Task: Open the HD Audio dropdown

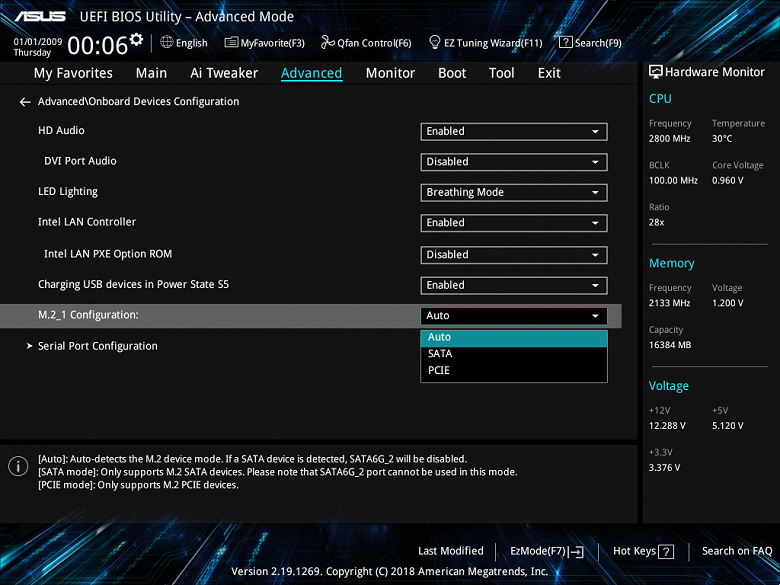Action: (514, 131)
